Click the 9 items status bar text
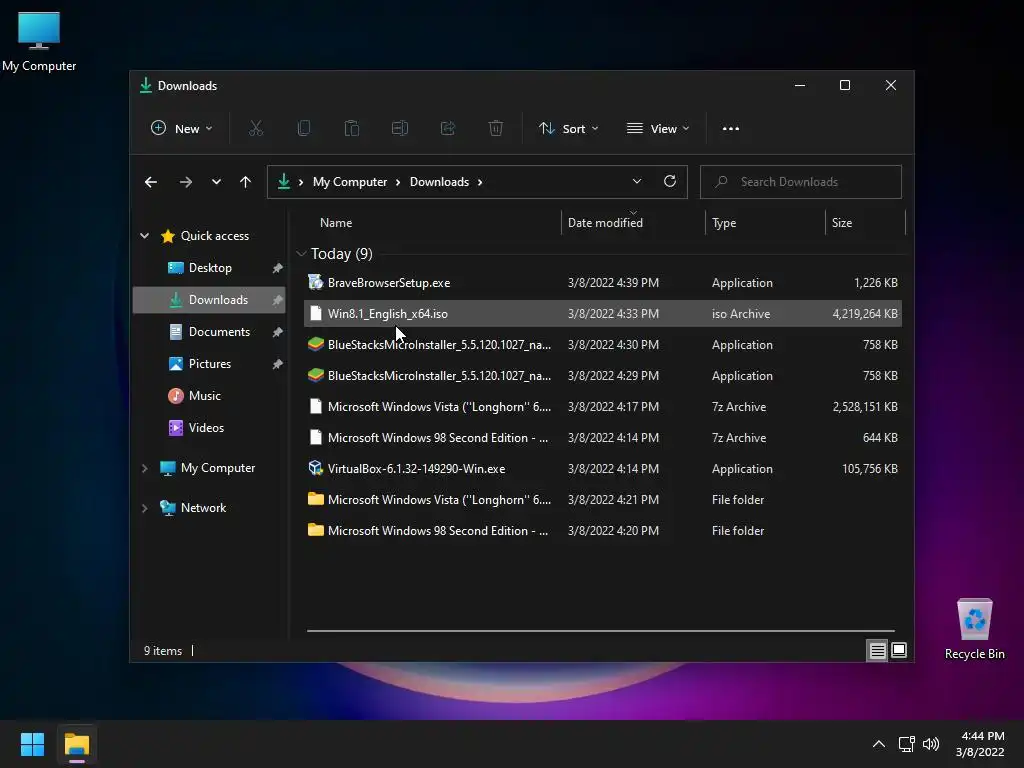This screenshot has height=768, width=1024. tap(163, 651)
